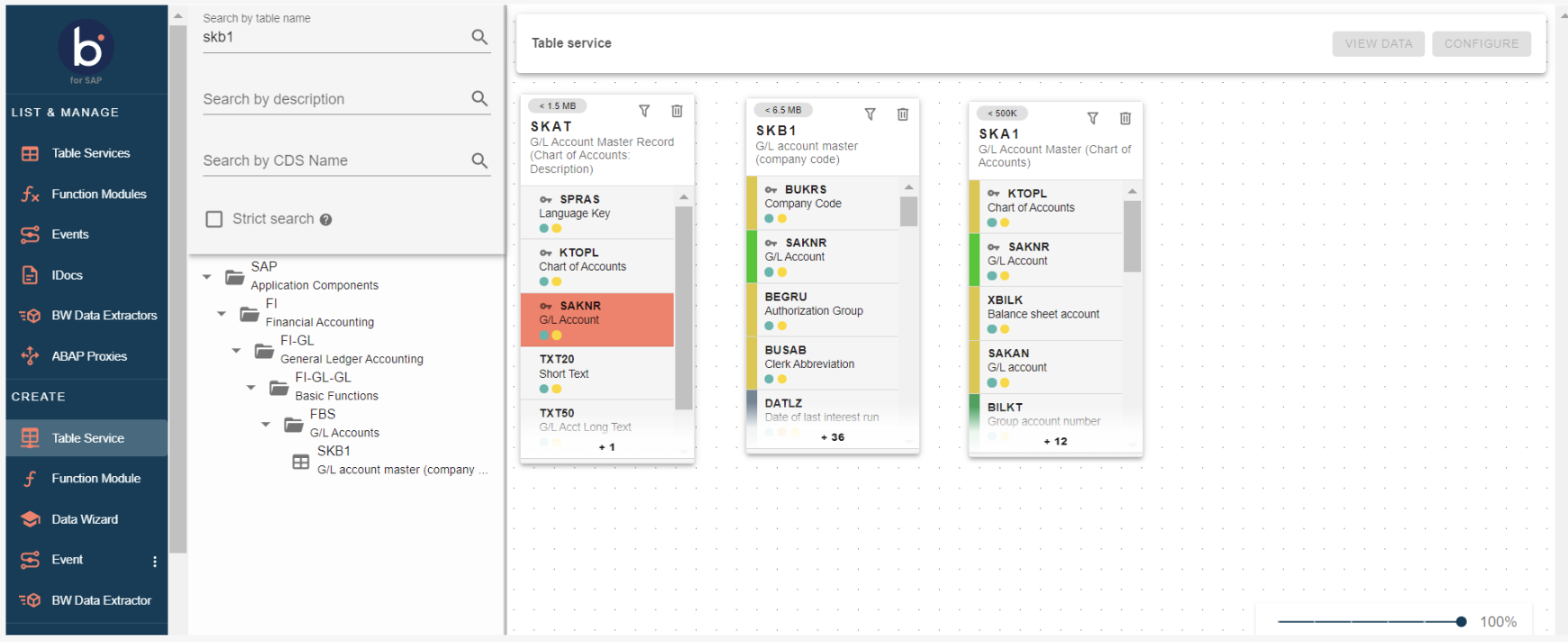
Task: Click the trash icon on SKAT card
Action: click(677, 111)
